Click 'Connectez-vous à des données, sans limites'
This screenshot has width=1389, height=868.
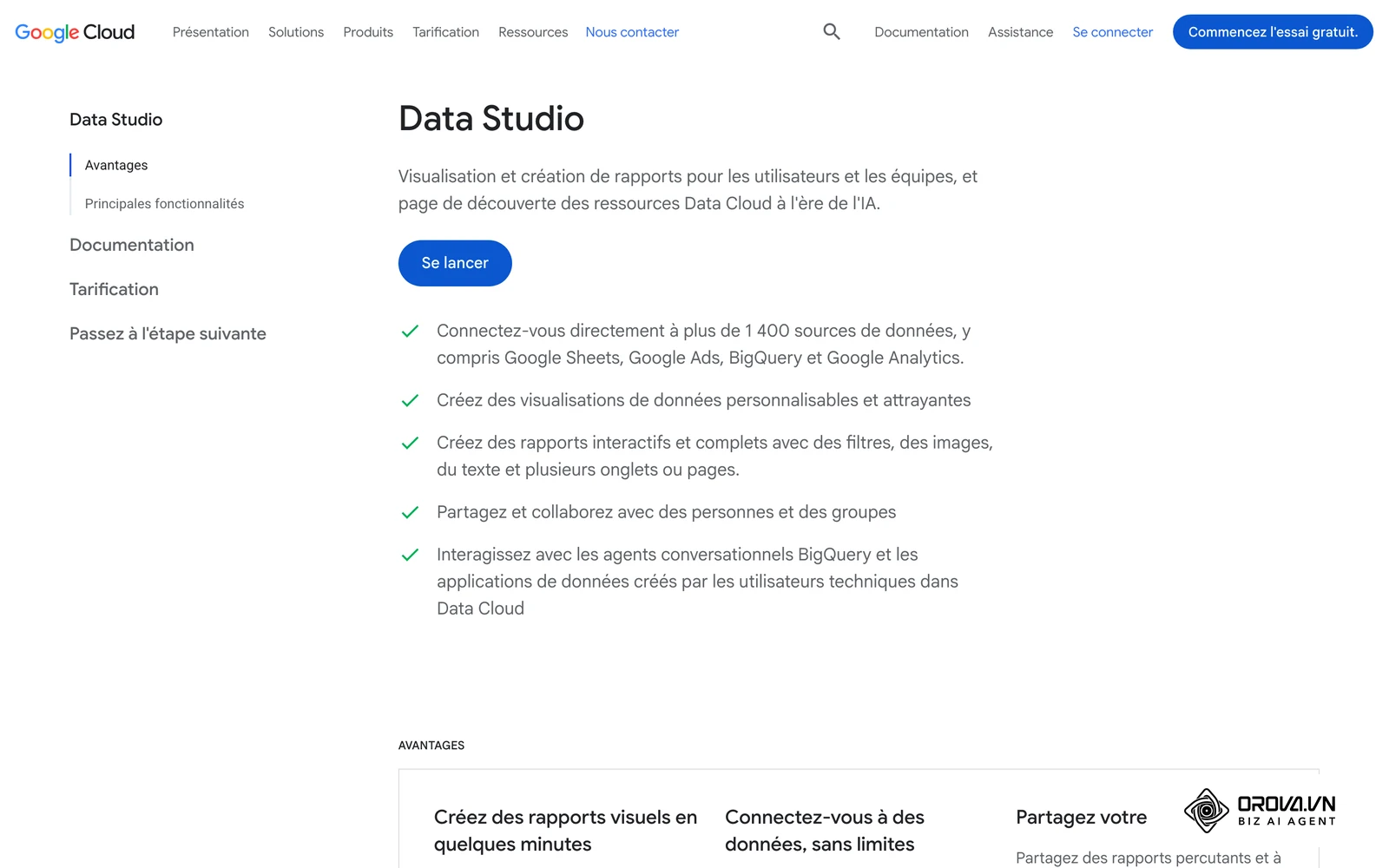824,831
